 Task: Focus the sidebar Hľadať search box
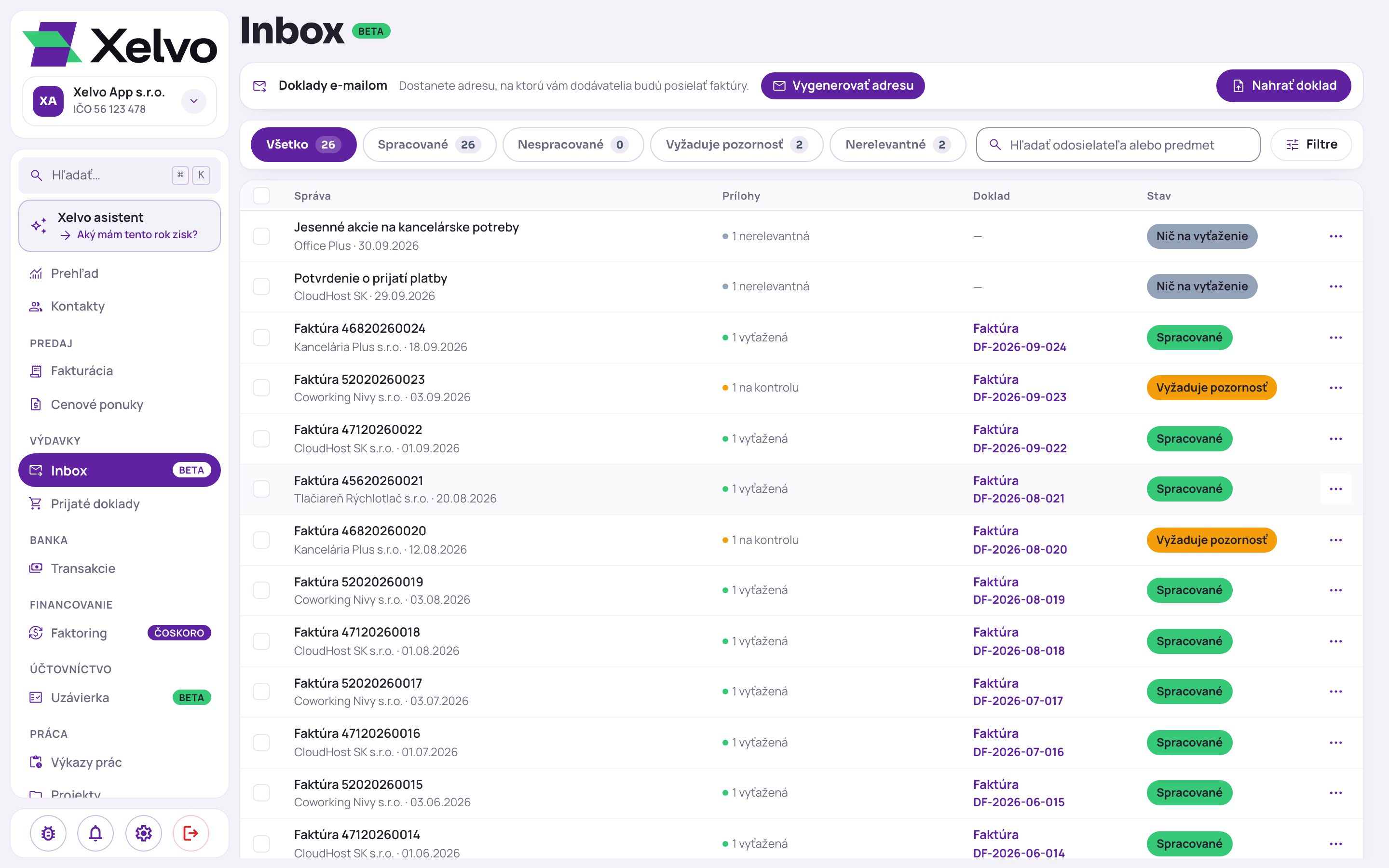click(120, 175)
